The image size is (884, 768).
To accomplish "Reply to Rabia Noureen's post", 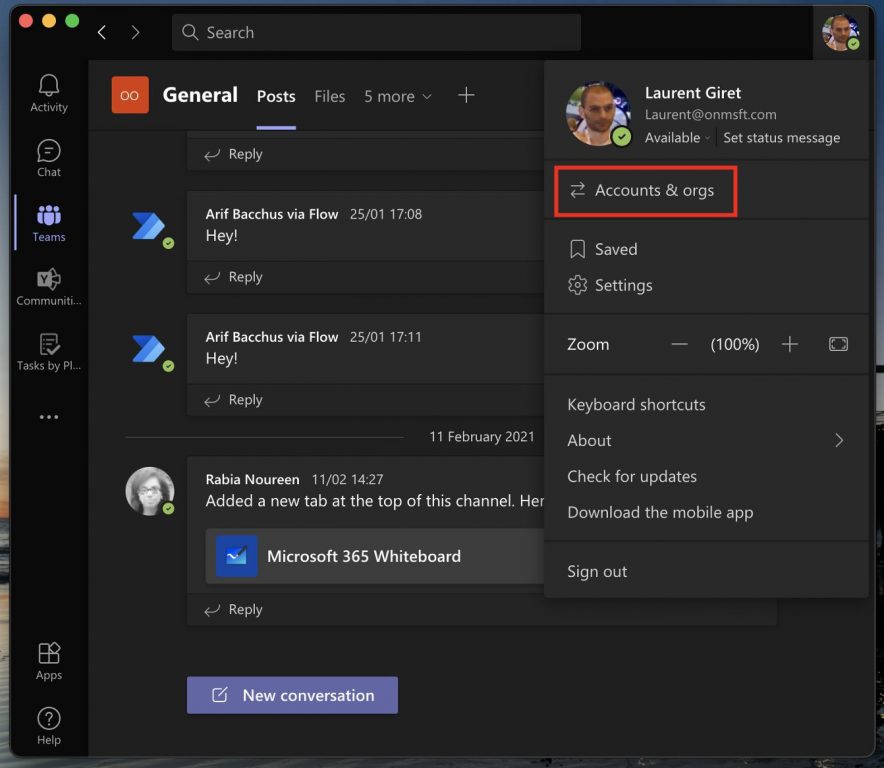I will [233, 610].
